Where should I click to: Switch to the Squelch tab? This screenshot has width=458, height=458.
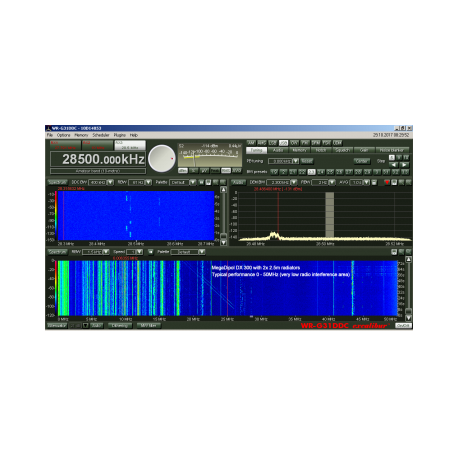(x=342, y=150)
